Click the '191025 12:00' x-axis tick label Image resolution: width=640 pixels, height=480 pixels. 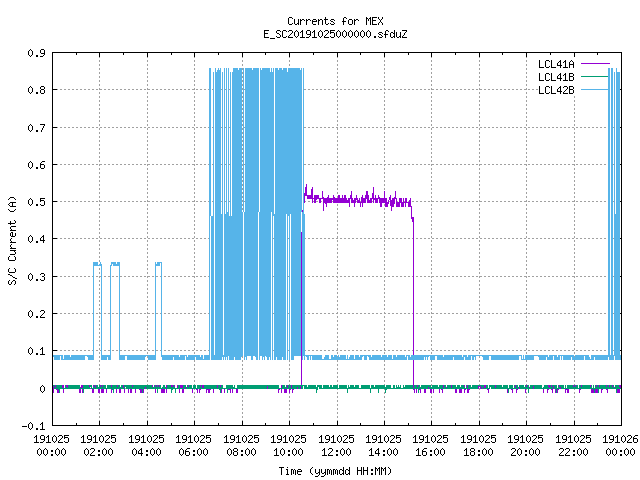point(336,446)
